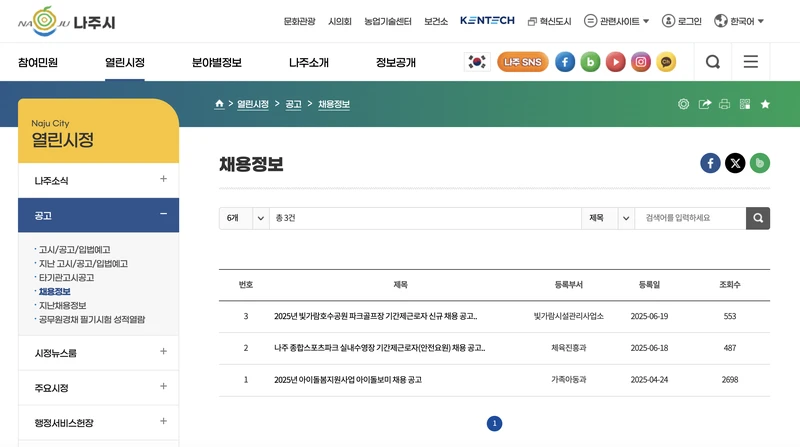Click the Naju city logo
This screenshot has width=800, height=447.
pos(67,21)
